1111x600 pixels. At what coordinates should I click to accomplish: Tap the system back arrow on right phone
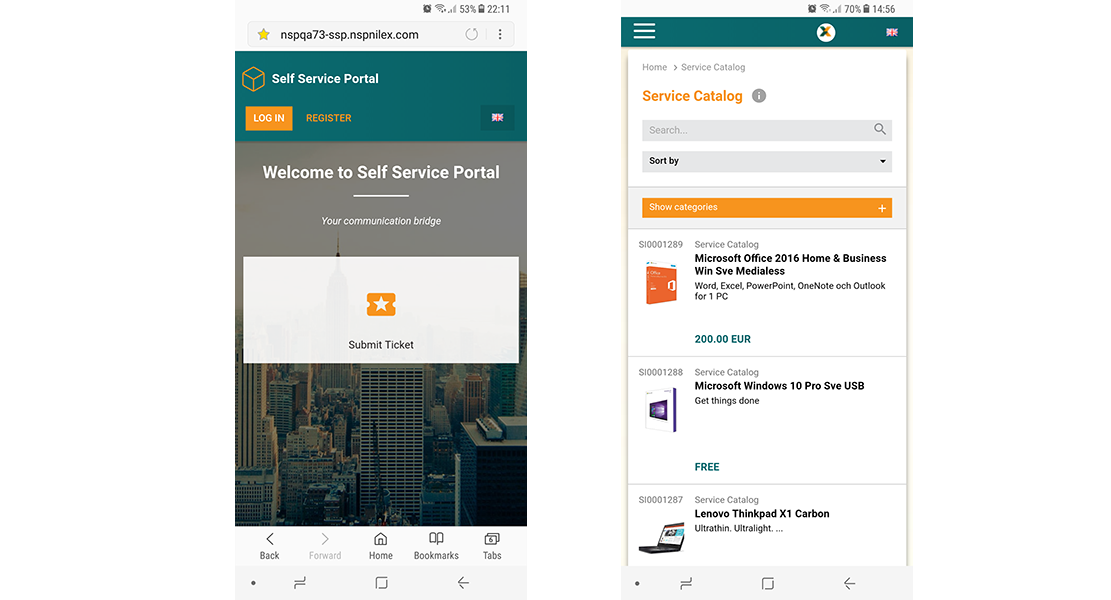click(x=850, y=584)
